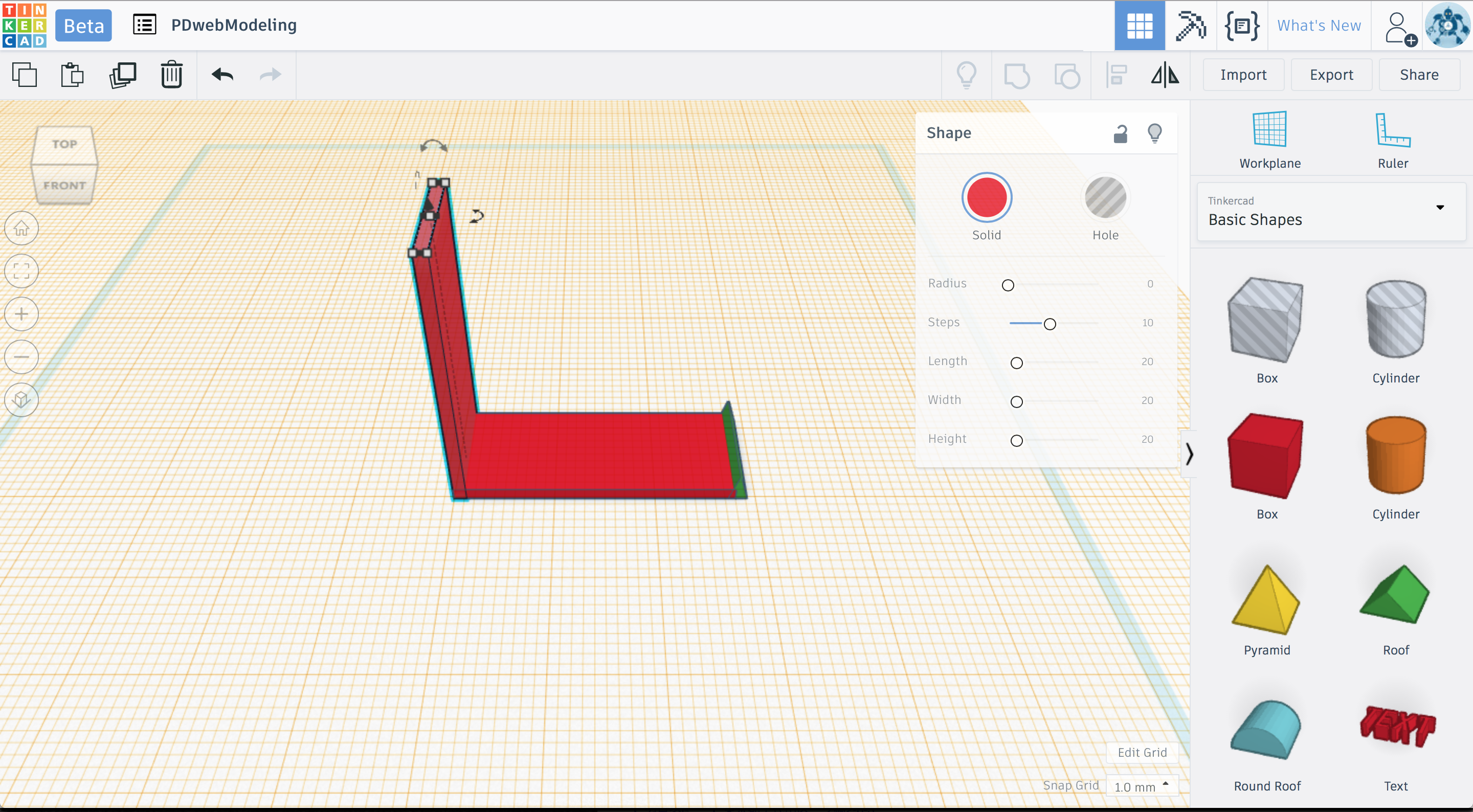Delete selected shape with trash icon
Image resolution: width=1473 pixels, height=812 pixels.
171,75
